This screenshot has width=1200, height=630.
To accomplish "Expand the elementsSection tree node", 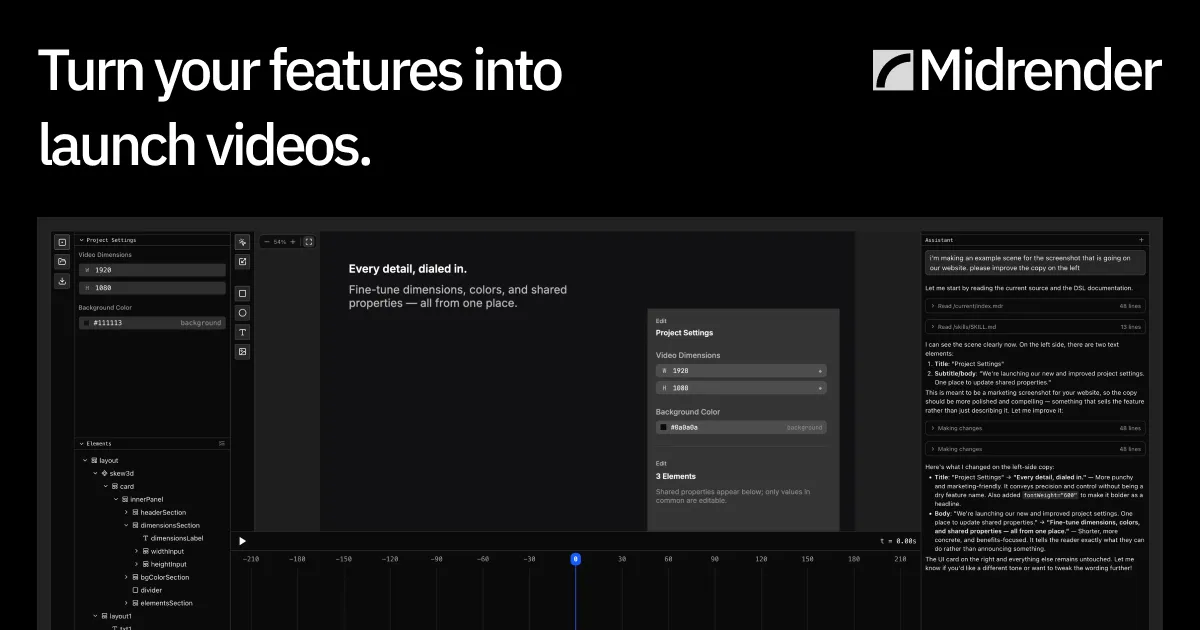I will click(x=126, y=603).
